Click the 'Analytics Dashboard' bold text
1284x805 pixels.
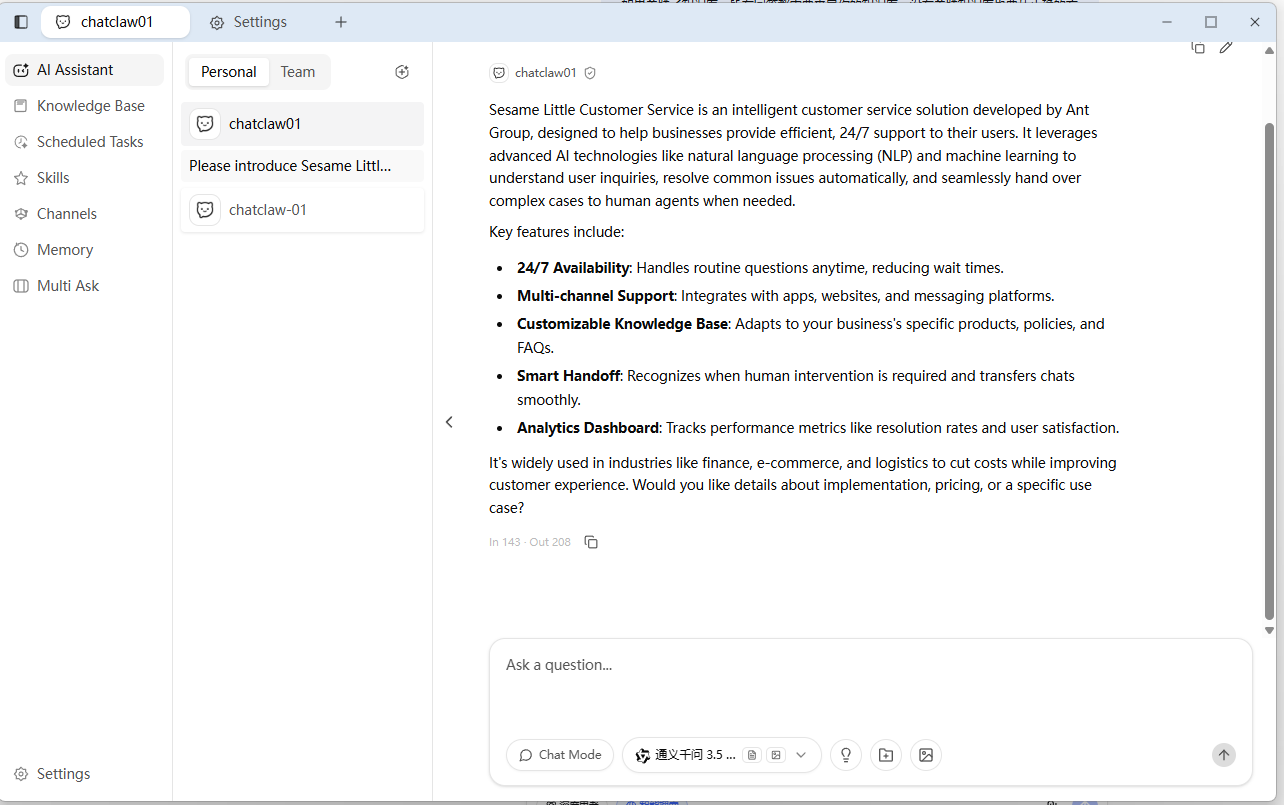tap(588, 428)
